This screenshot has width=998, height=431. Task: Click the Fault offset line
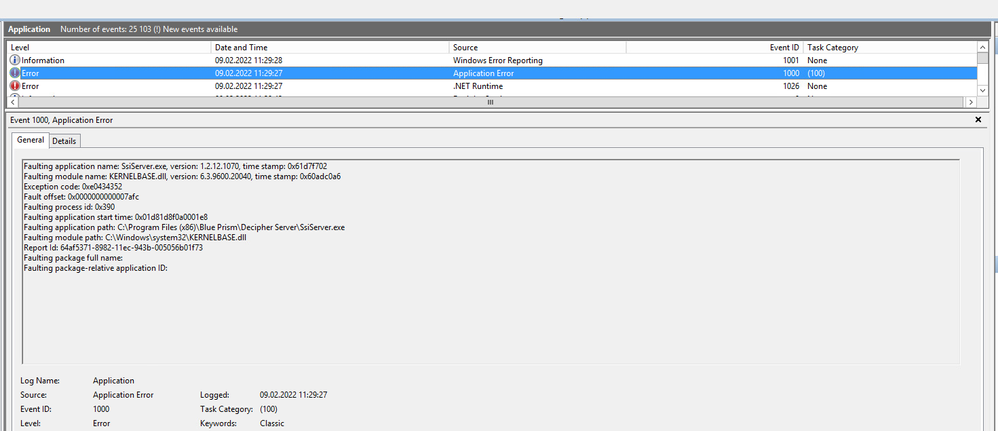pyautogui.click(x=81, y=197)
